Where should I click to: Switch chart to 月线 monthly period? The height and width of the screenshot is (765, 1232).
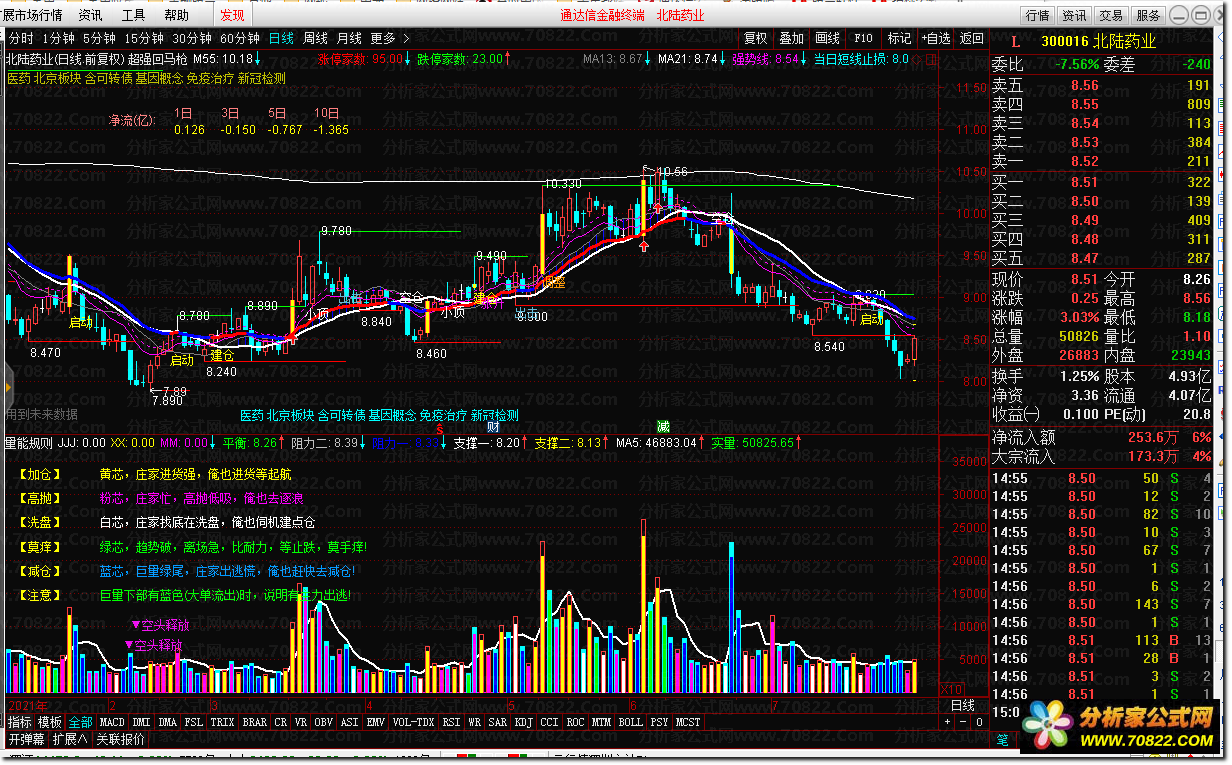[349, 38]
